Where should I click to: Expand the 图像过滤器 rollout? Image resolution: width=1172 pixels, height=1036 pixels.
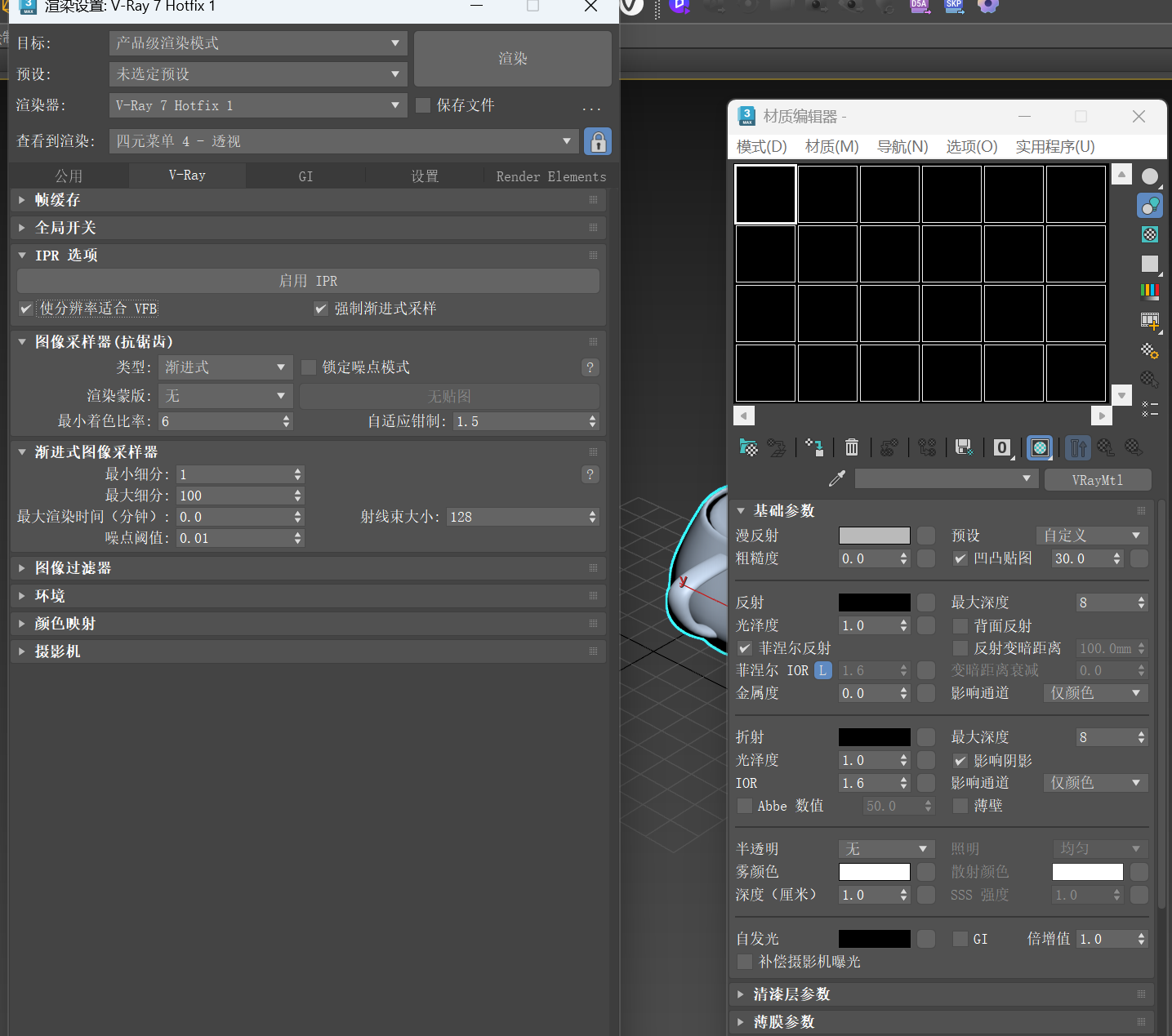pos(308,568)
